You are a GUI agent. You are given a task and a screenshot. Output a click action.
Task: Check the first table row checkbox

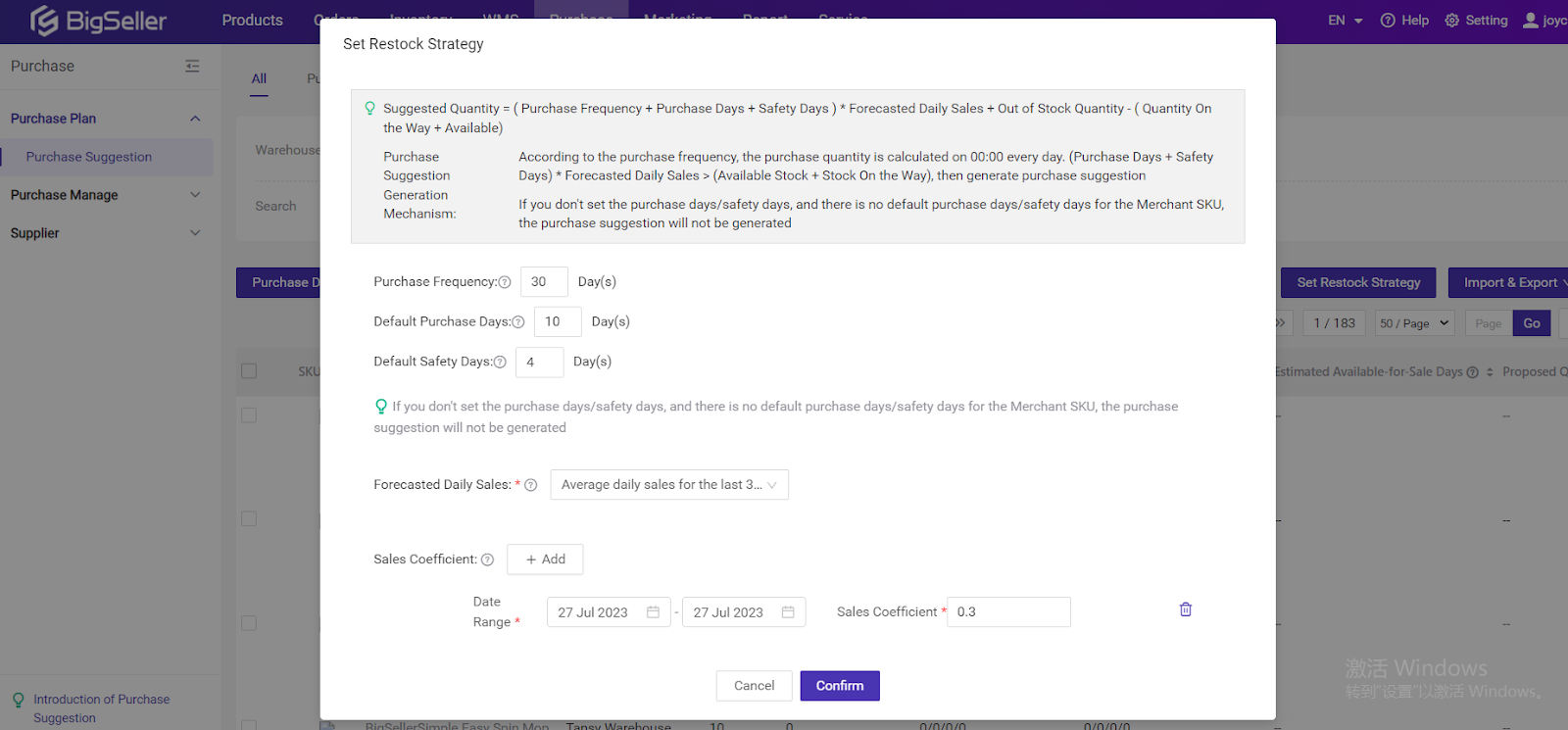pos(249,415)
